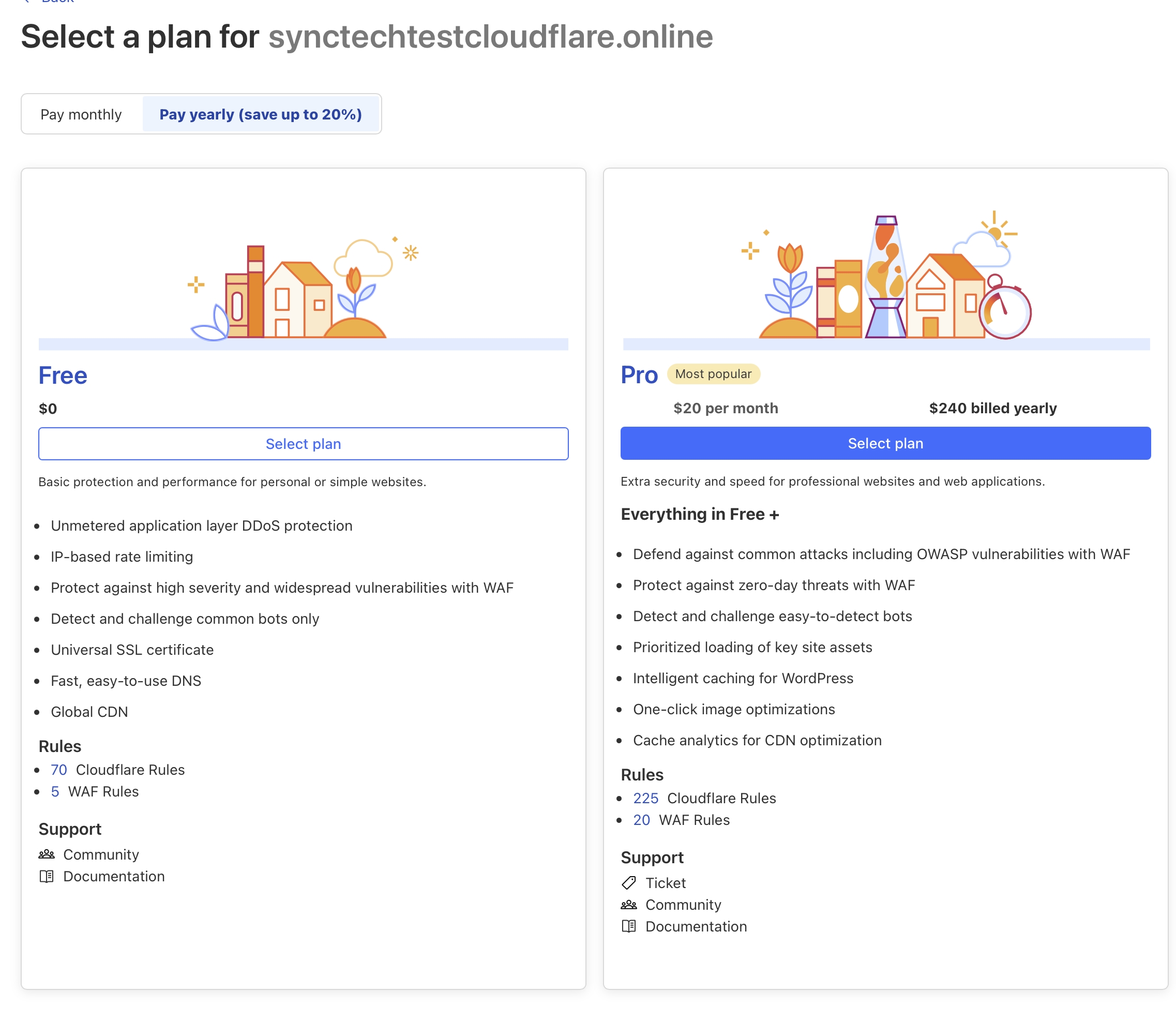Switch billing to Pay monthly
The image size is (1176, 1022).
coord(81,115)
